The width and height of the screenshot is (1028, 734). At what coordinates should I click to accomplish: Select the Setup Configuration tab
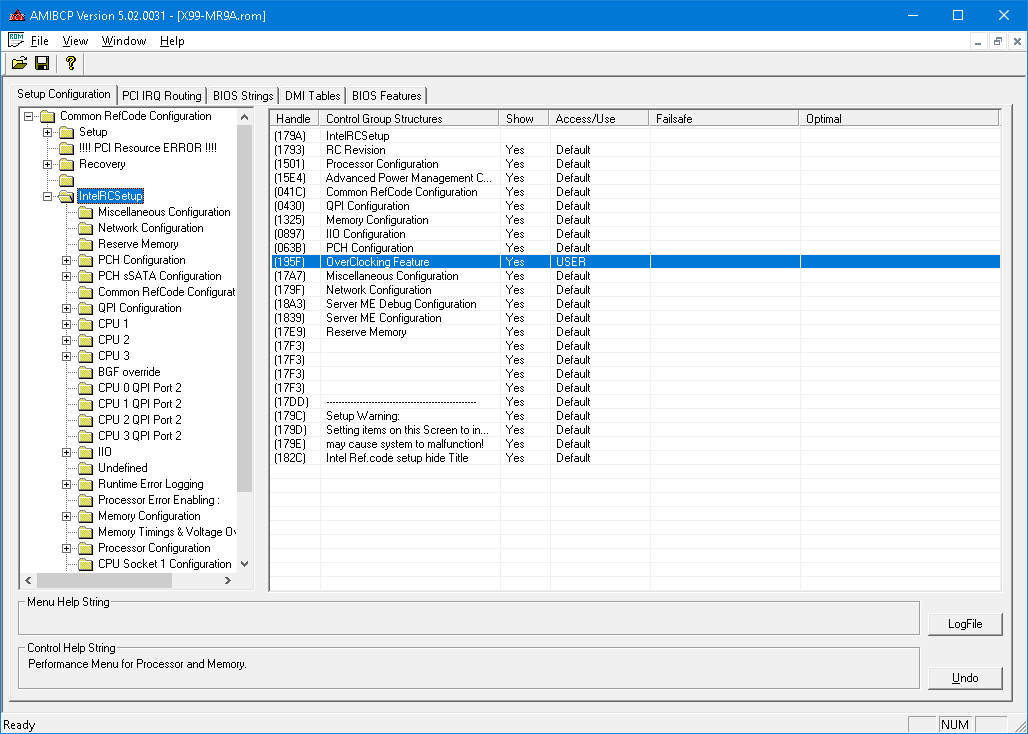[x=64, y=94]
